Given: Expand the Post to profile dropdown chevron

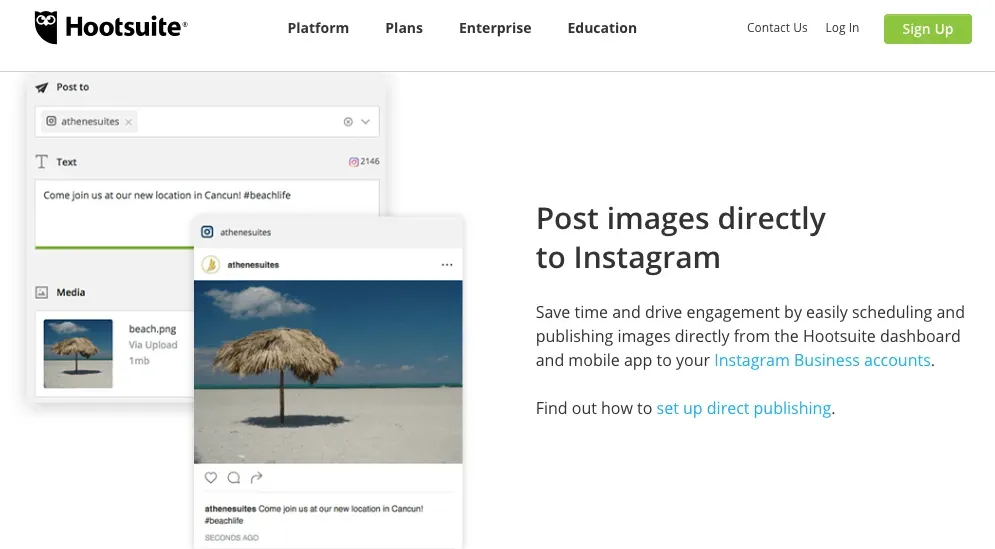Looking at the screenshot, I should pos(366,122).
